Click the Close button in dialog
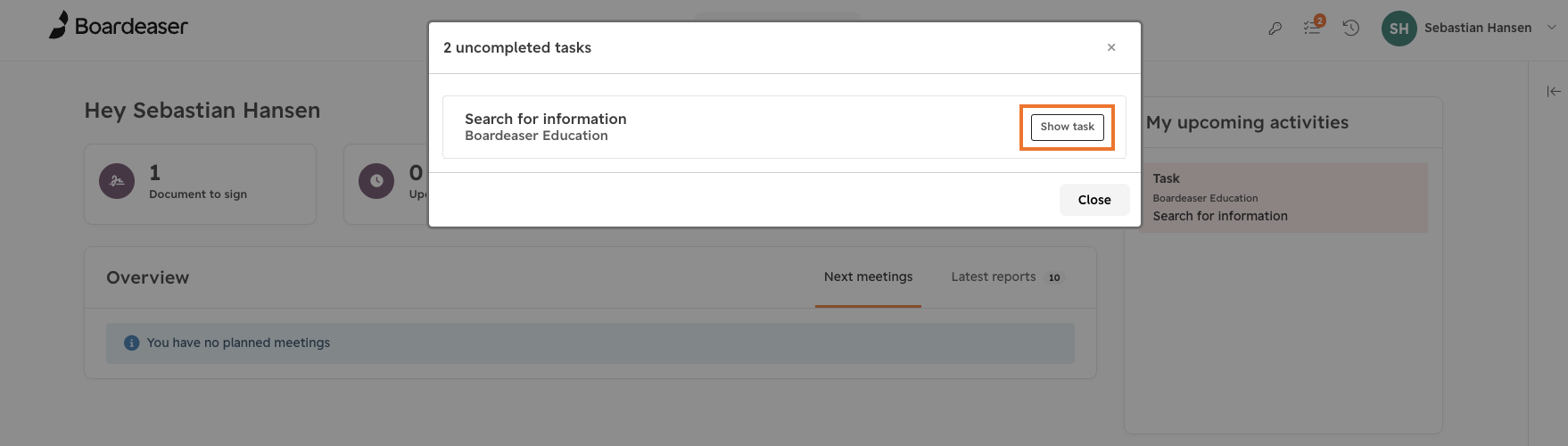The width and height of the screenshot is (1568, 446). [1094, 200]
